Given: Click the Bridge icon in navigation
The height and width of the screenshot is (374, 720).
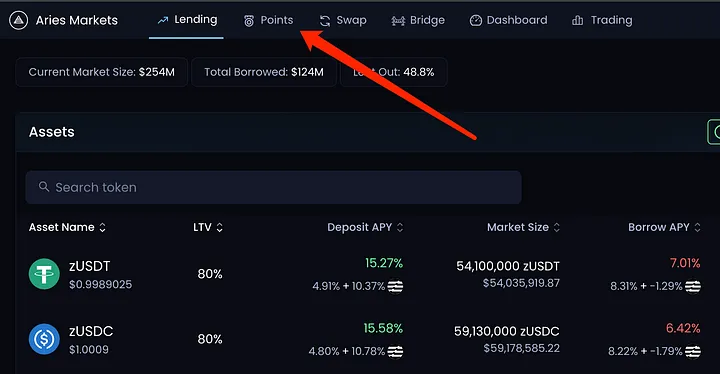Looking at the screenshot, I should [398, 21].
